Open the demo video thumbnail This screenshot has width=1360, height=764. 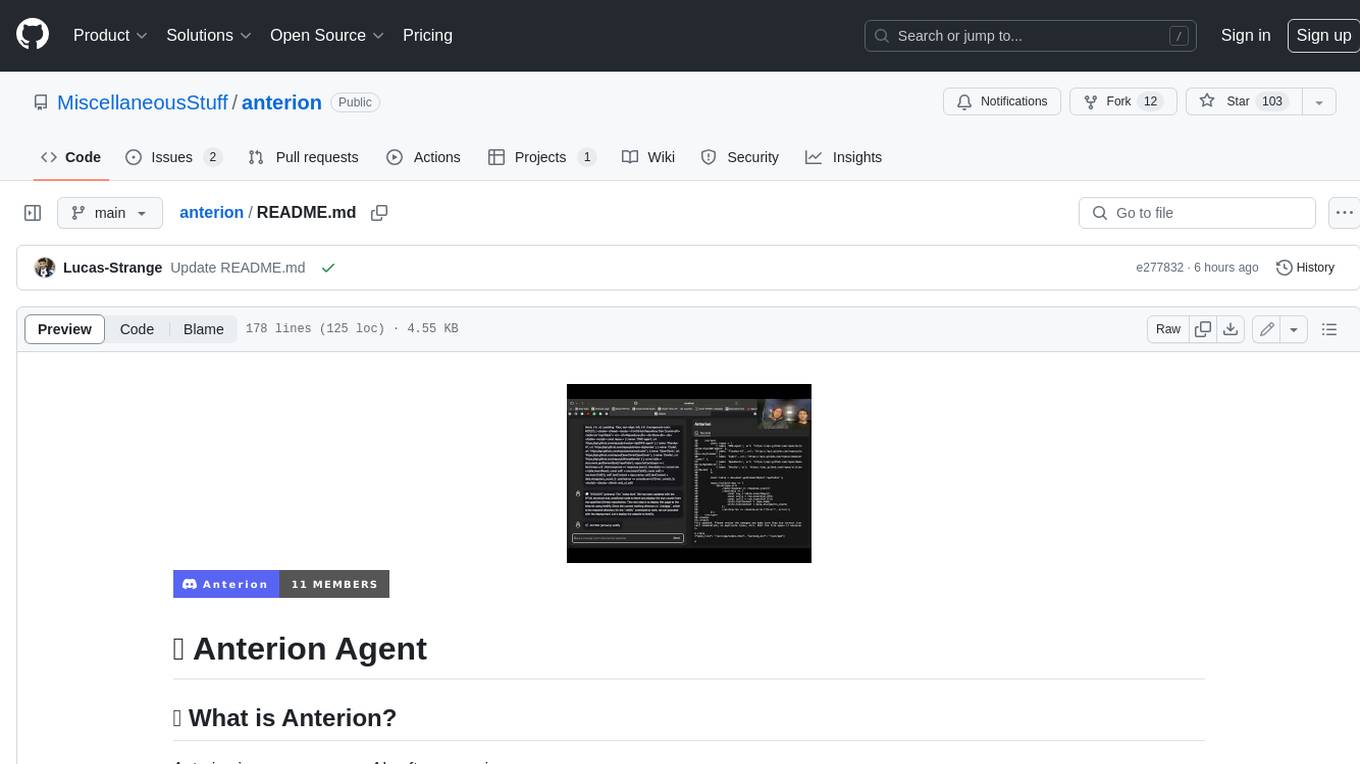tap(689, 473)
